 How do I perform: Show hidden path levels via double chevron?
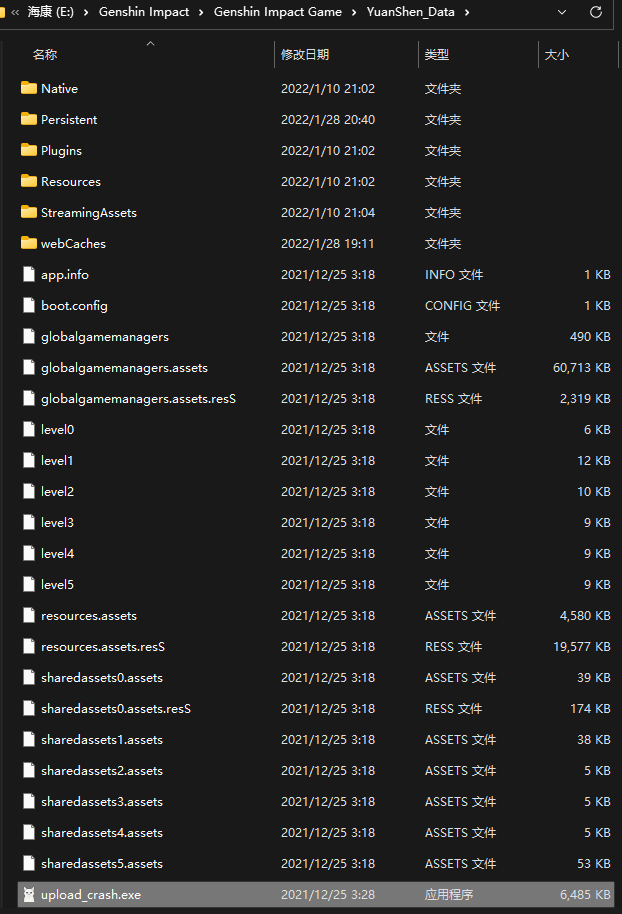click(15, 12)
